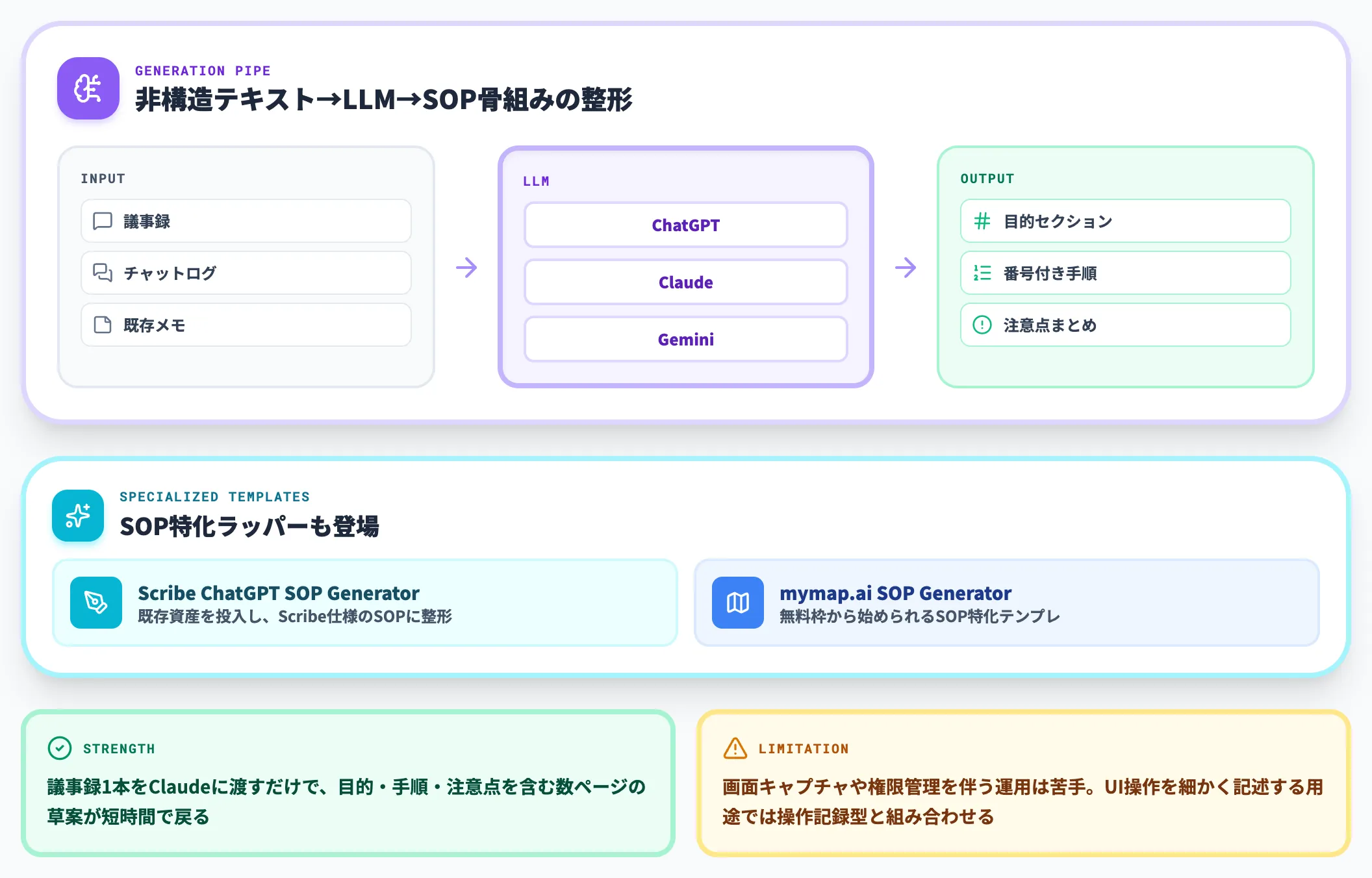Select the Gemini option

click(686, 339)
